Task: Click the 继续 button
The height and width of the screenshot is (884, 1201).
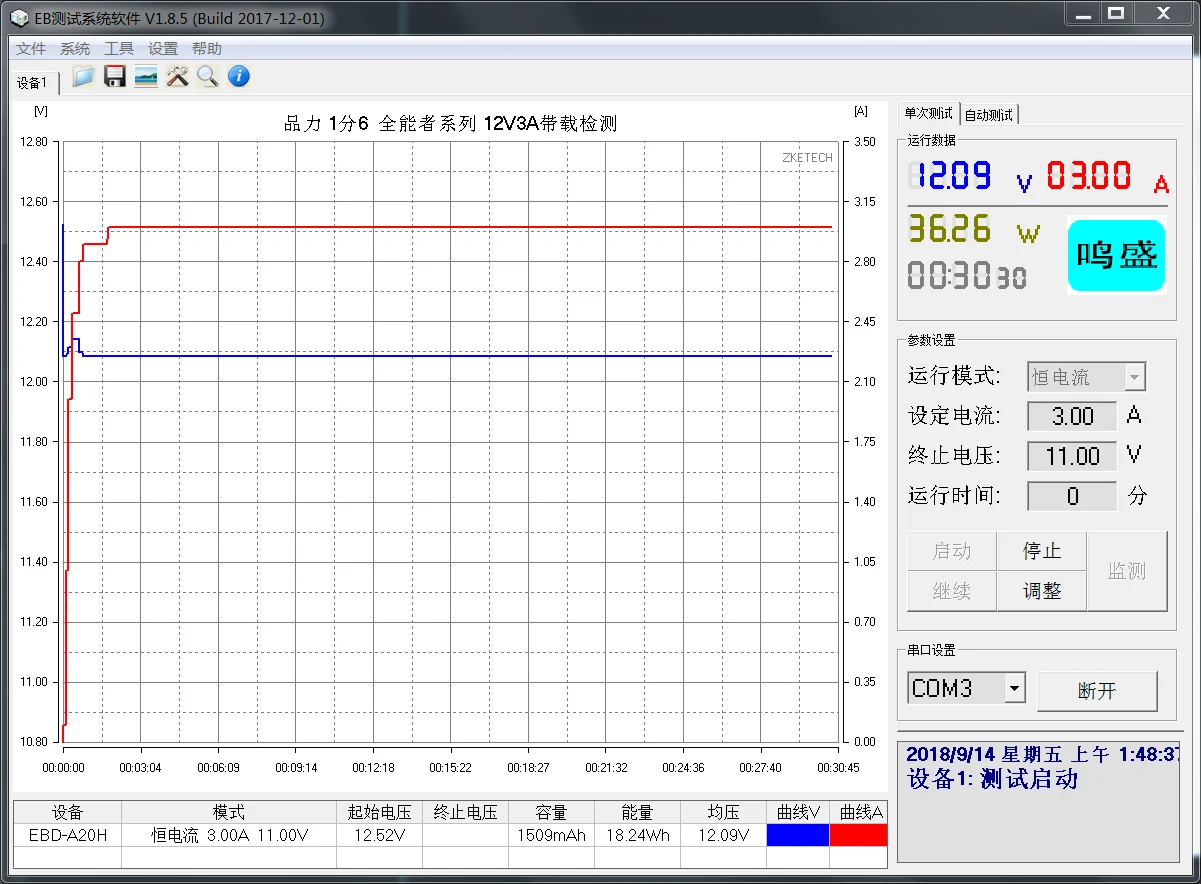Action: coord(952,591)
